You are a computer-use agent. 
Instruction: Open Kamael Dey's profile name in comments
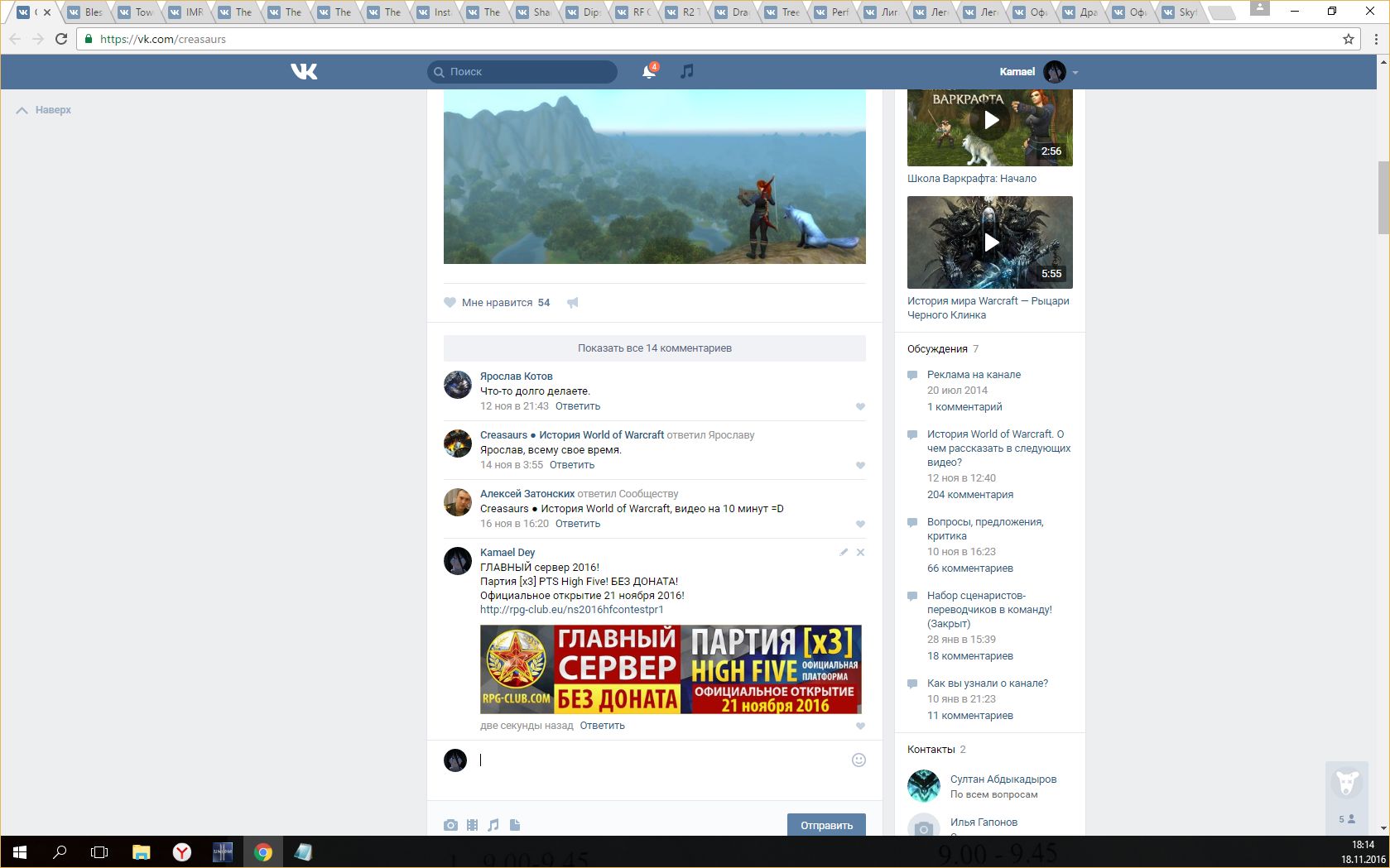coord(507,553)
